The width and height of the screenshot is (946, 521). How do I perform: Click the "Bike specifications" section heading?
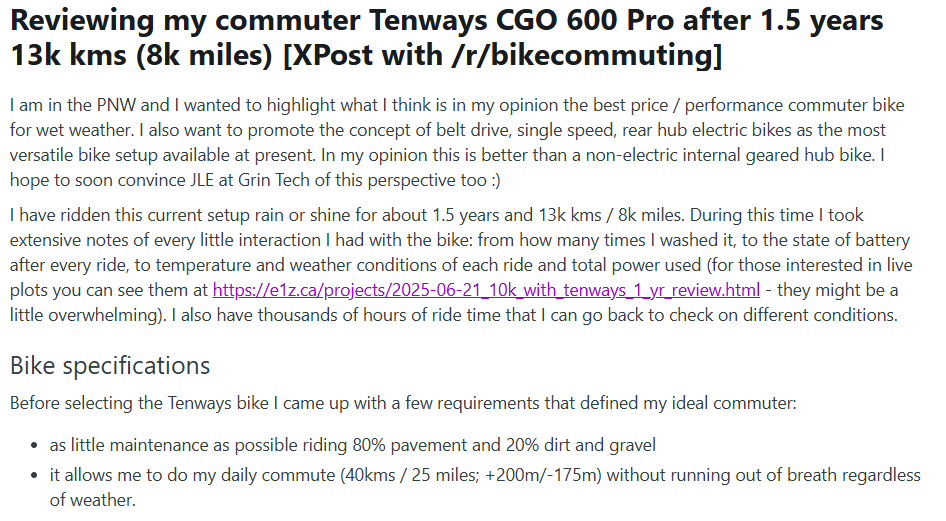110,365
